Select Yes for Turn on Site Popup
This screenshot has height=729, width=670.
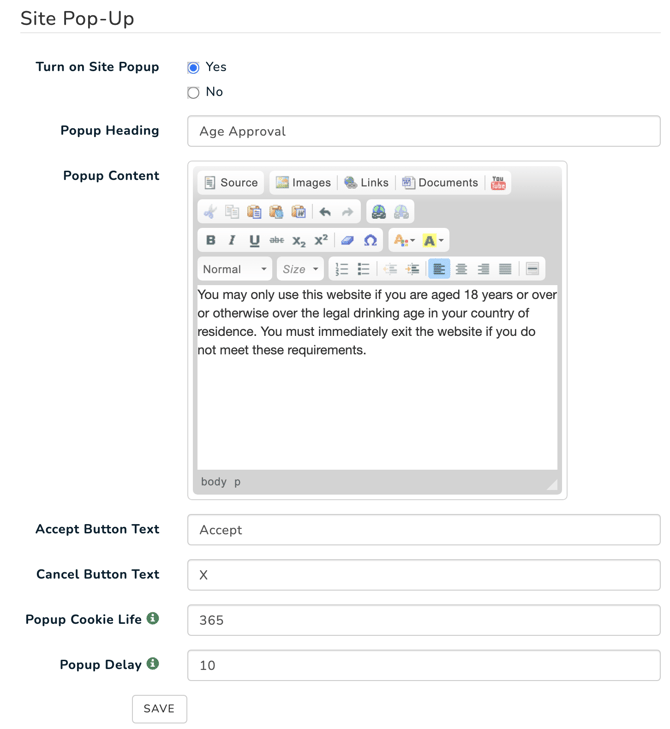(193, 67)
